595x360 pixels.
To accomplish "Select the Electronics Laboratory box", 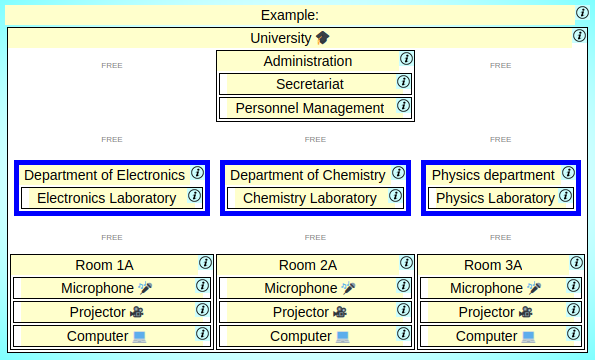I will click(112, 198).
